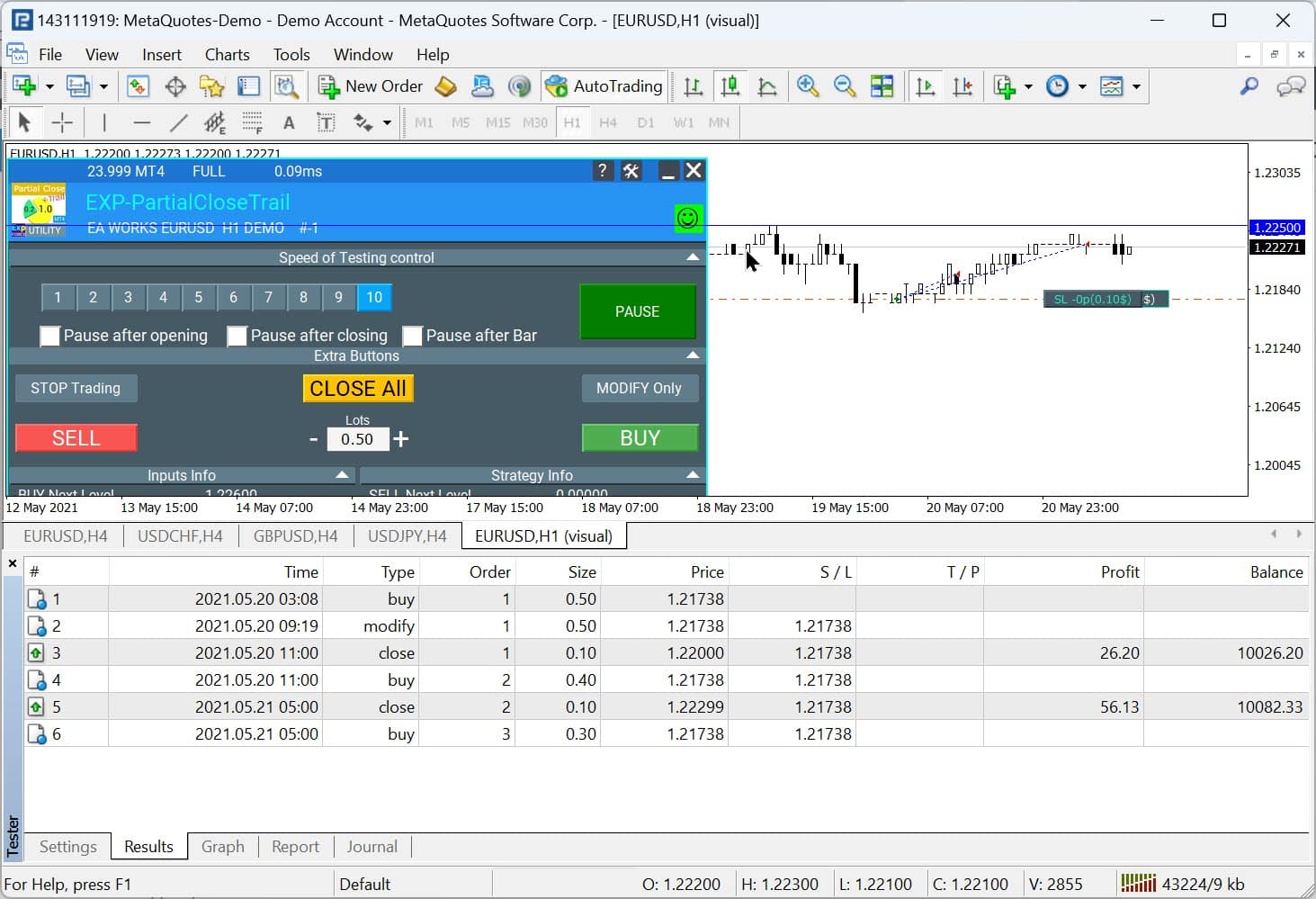Click the Tile Windows icon
The height and width of the screenshot is (899, 1316).
pyautogui.click(x=882, y=86)
